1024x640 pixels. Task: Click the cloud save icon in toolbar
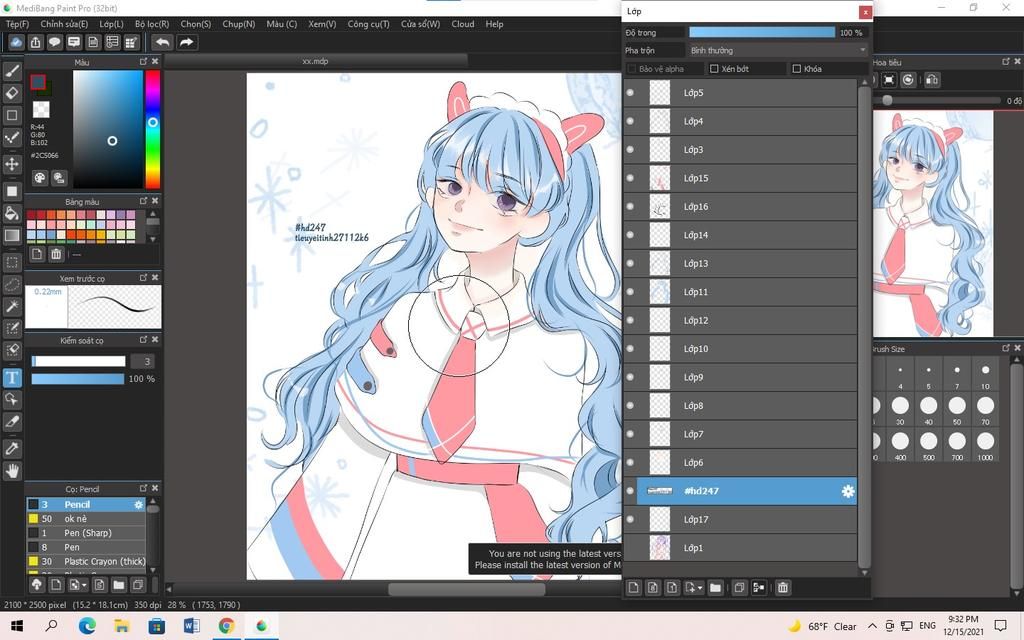coord(16,42)
